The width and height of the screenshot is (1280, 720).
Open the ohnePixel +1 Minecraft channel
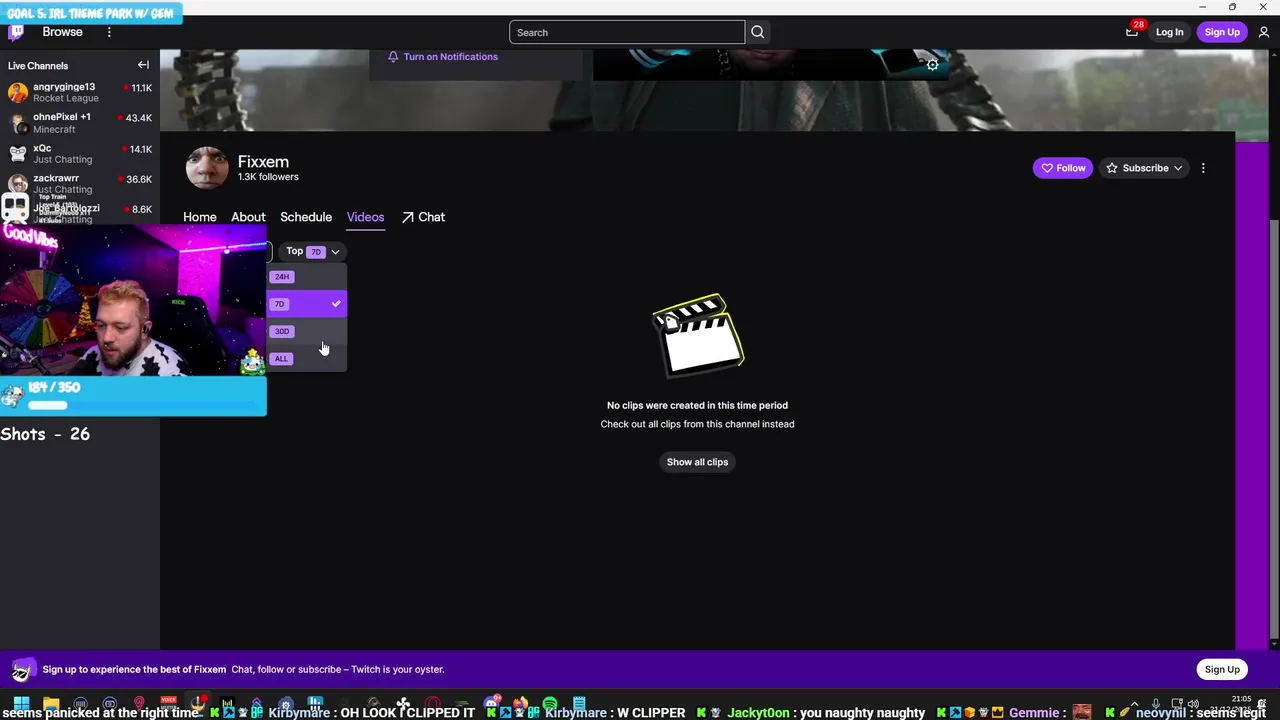click(x=80, y=123)
